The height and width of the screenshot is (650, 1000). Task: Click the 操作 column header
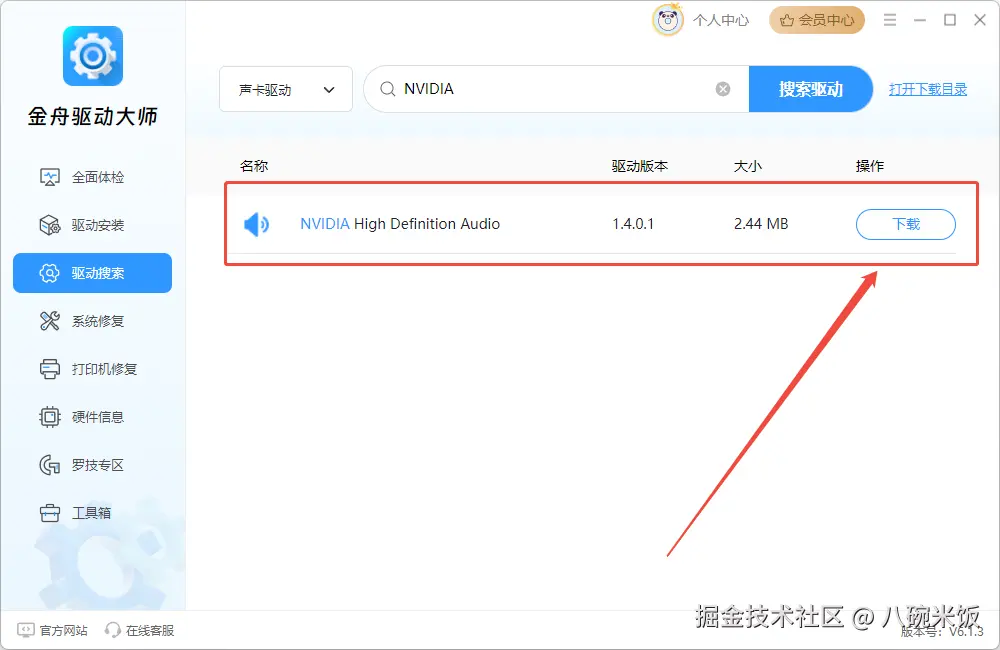(x=869, y=166)
